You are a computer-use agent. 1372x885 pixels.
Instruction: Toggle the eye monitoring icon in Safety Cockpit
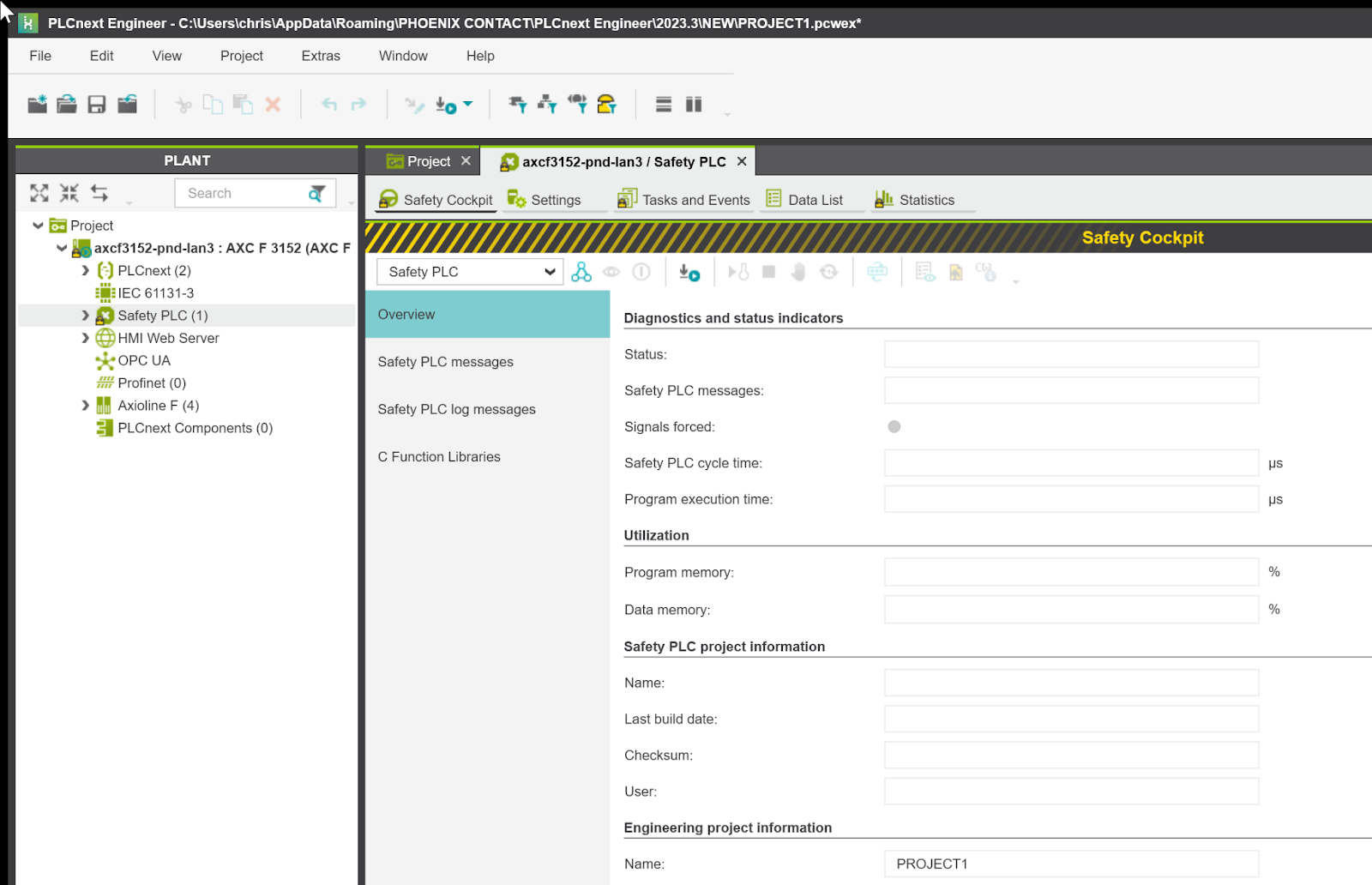pos(611,272)
